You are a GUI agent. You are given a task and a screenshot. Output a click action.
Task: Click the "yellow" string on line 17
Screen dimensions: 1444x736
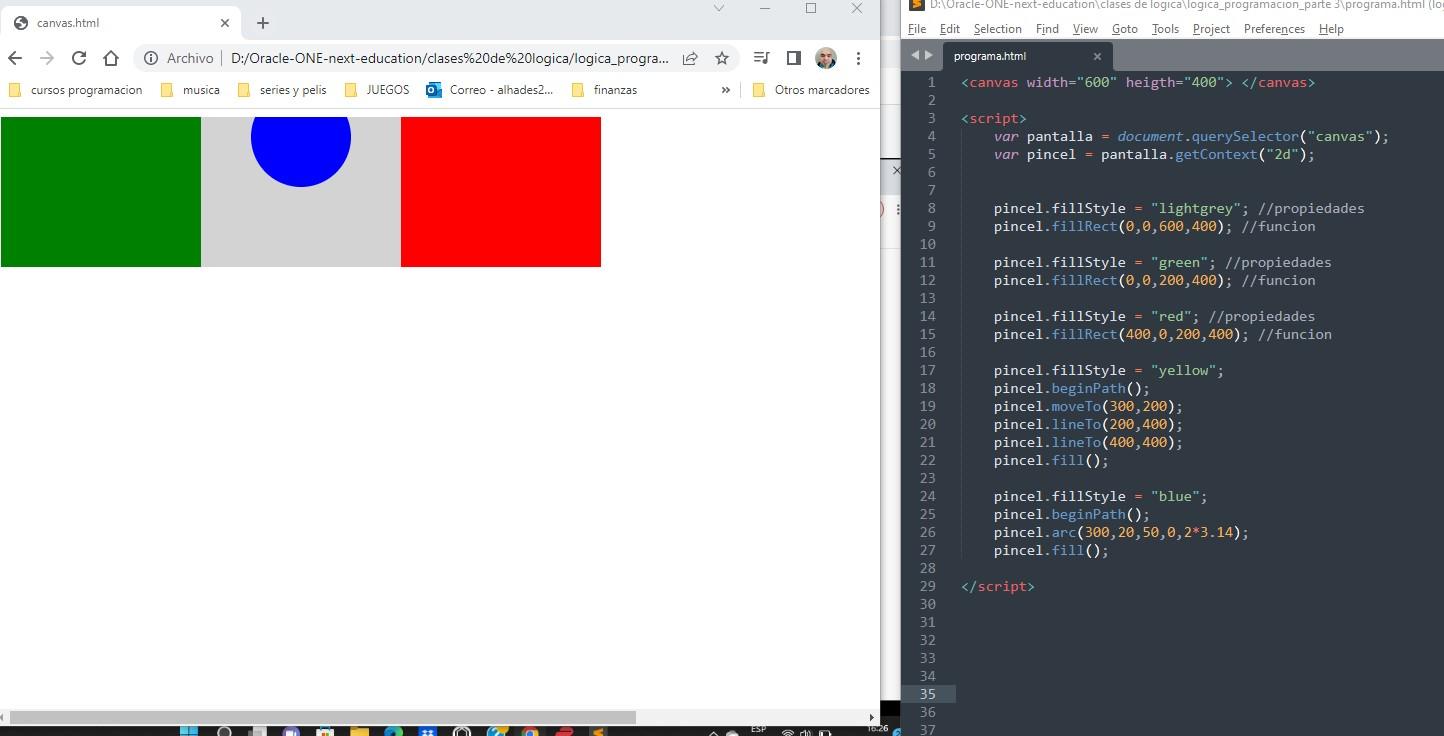point(1184,370)
